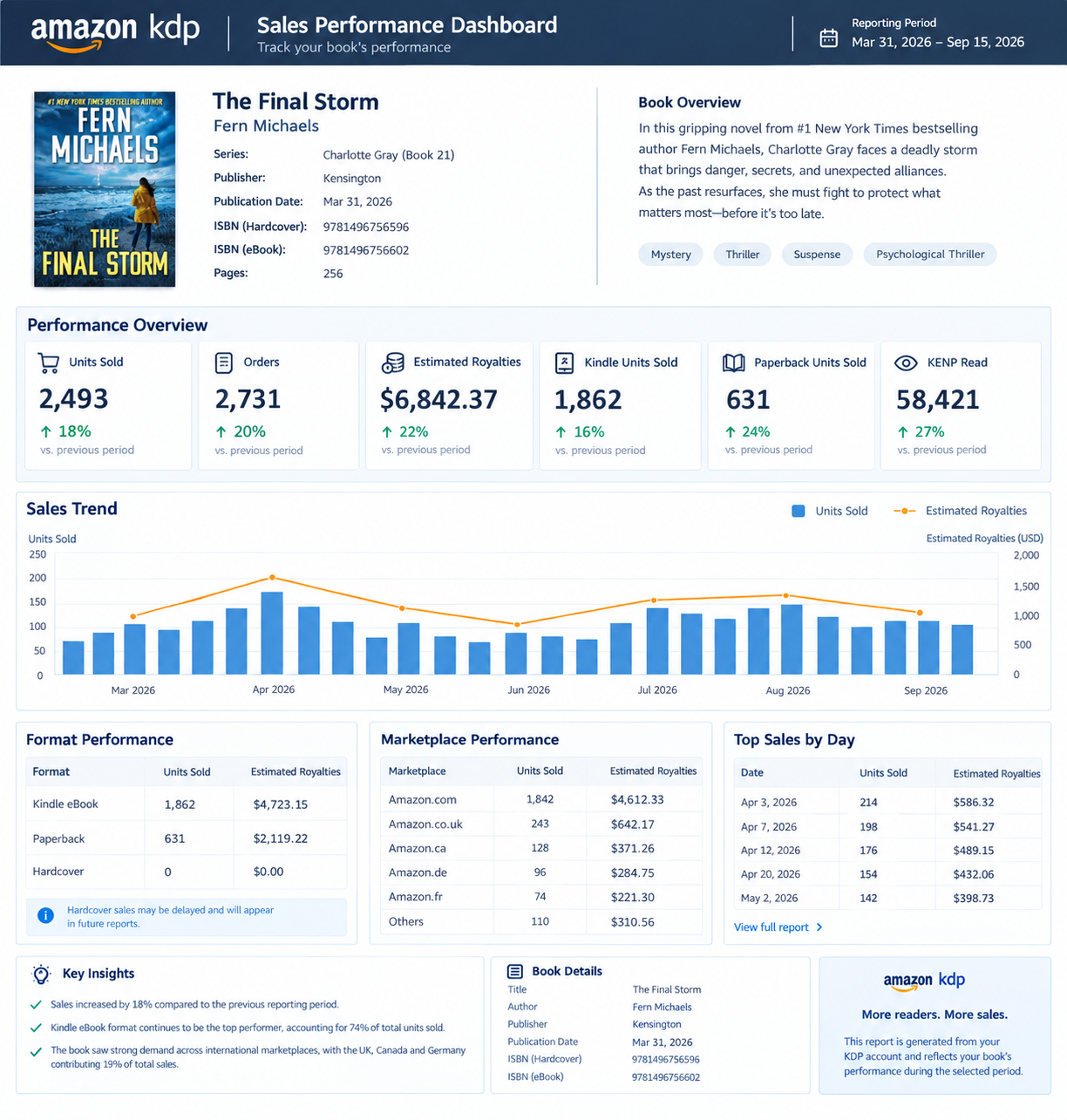The width and height of the screenshot is (1067, 1120).
Task: Click the hardcover delay info icon
Action: [x=45, y=915]
